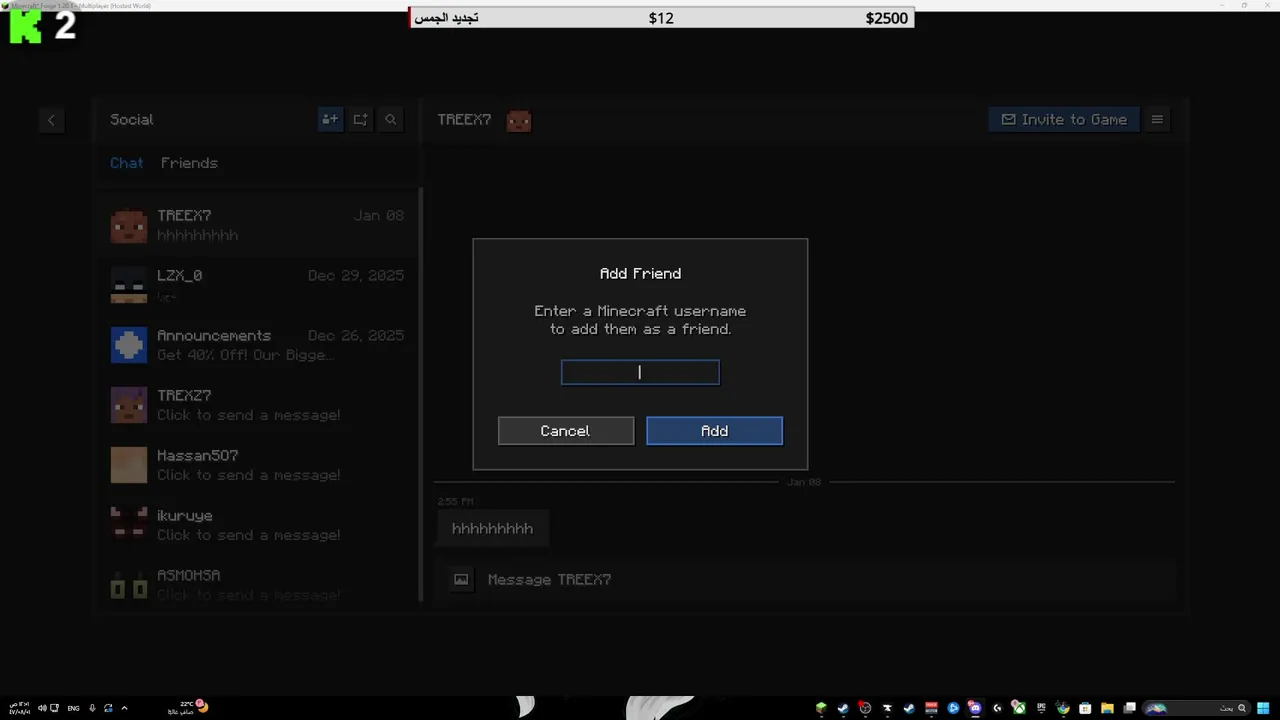Click the Windows Start button
This screenshot has height=720, width=1280.
pos(1263,708)
